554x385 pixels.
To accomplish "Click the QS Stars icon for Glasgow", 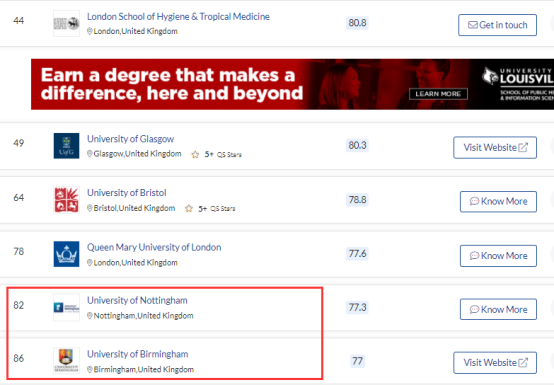I will [195, 154].
